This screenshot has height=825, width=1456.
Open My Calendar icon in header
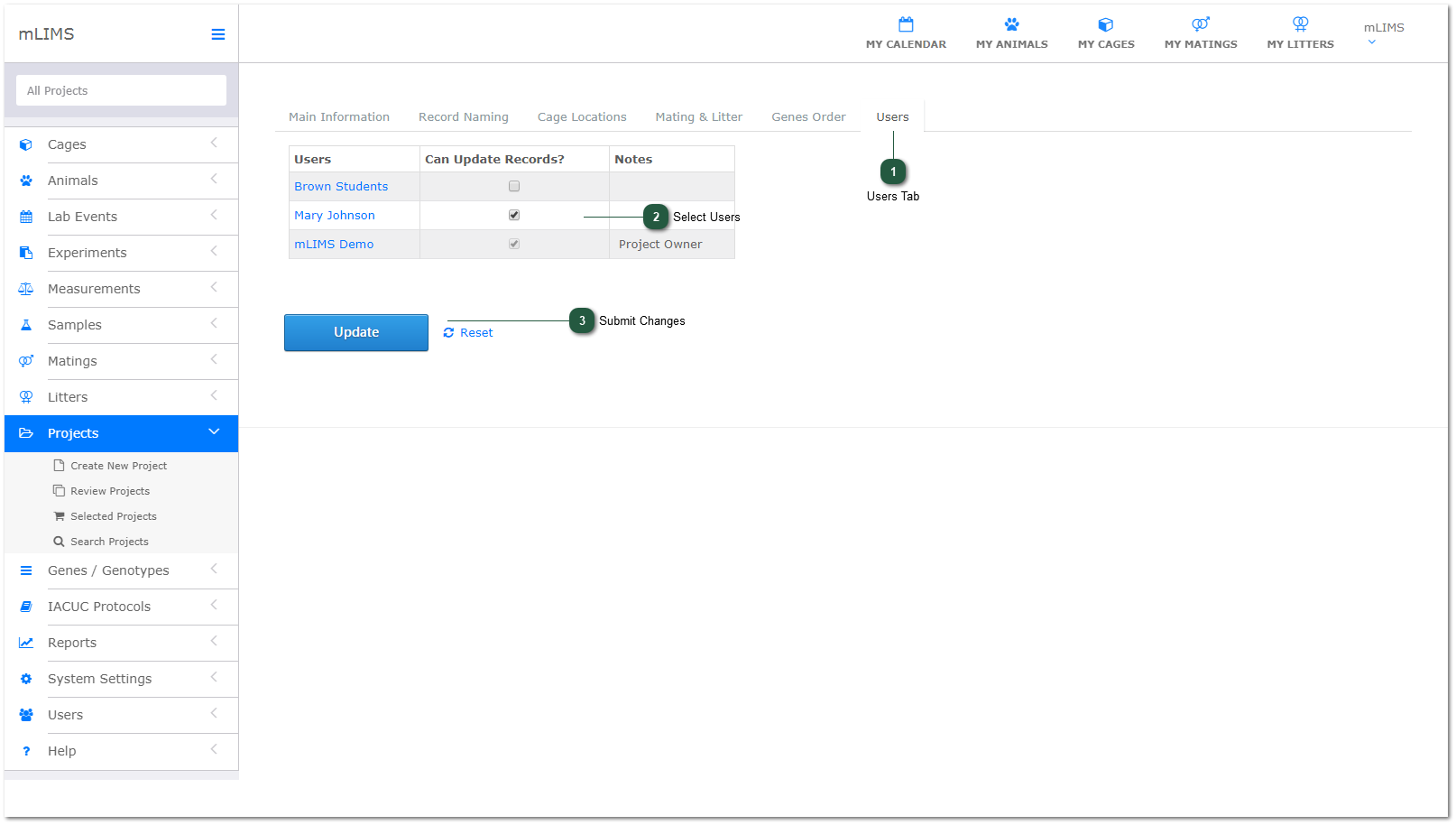pos(906,24)
